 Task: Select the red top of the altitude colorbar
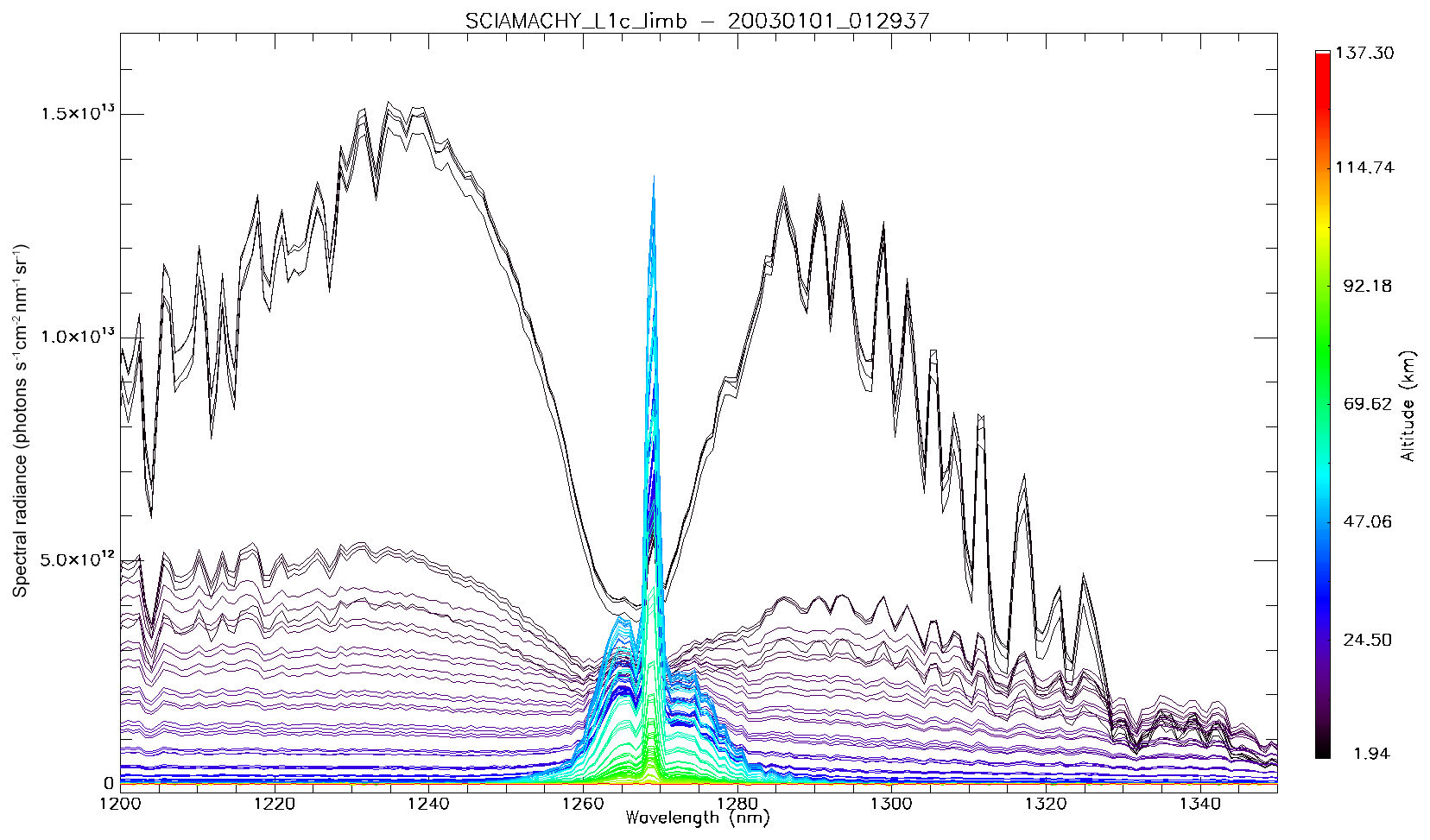pyautogui.click(x=1322, y=59)
